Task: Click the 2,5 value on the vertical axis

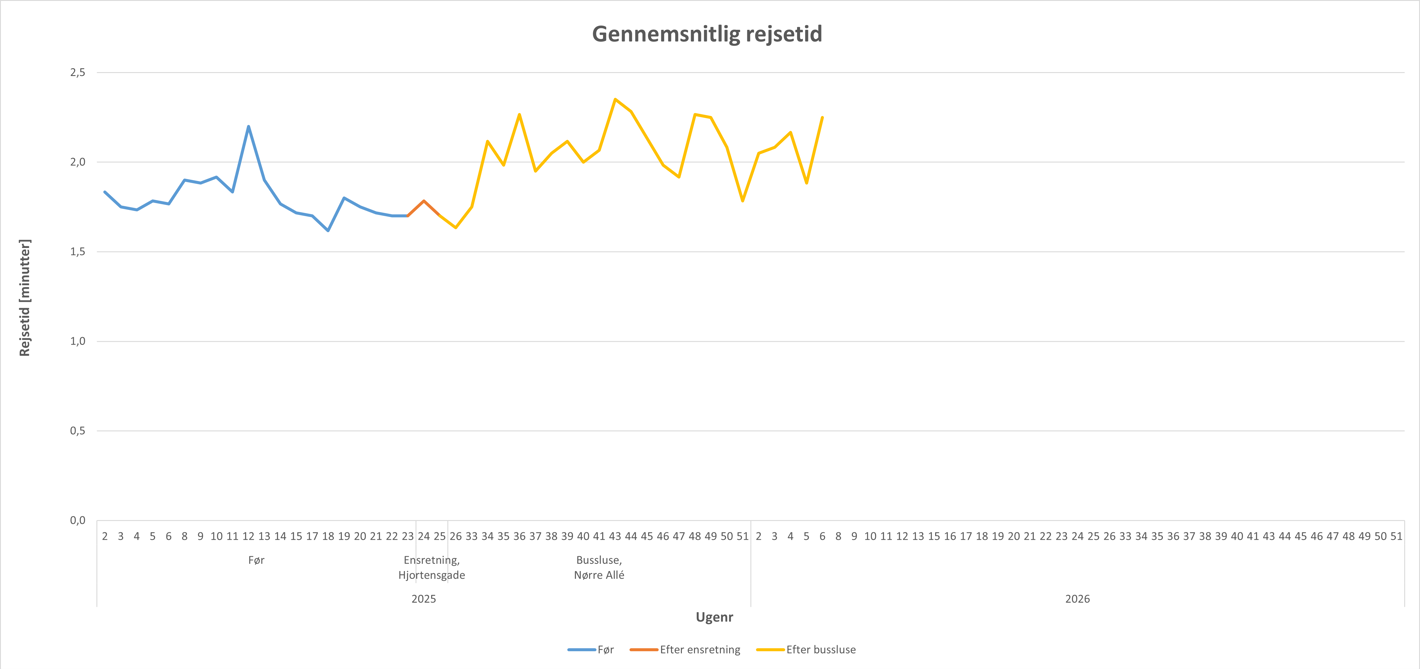Action: click(77, 73)
